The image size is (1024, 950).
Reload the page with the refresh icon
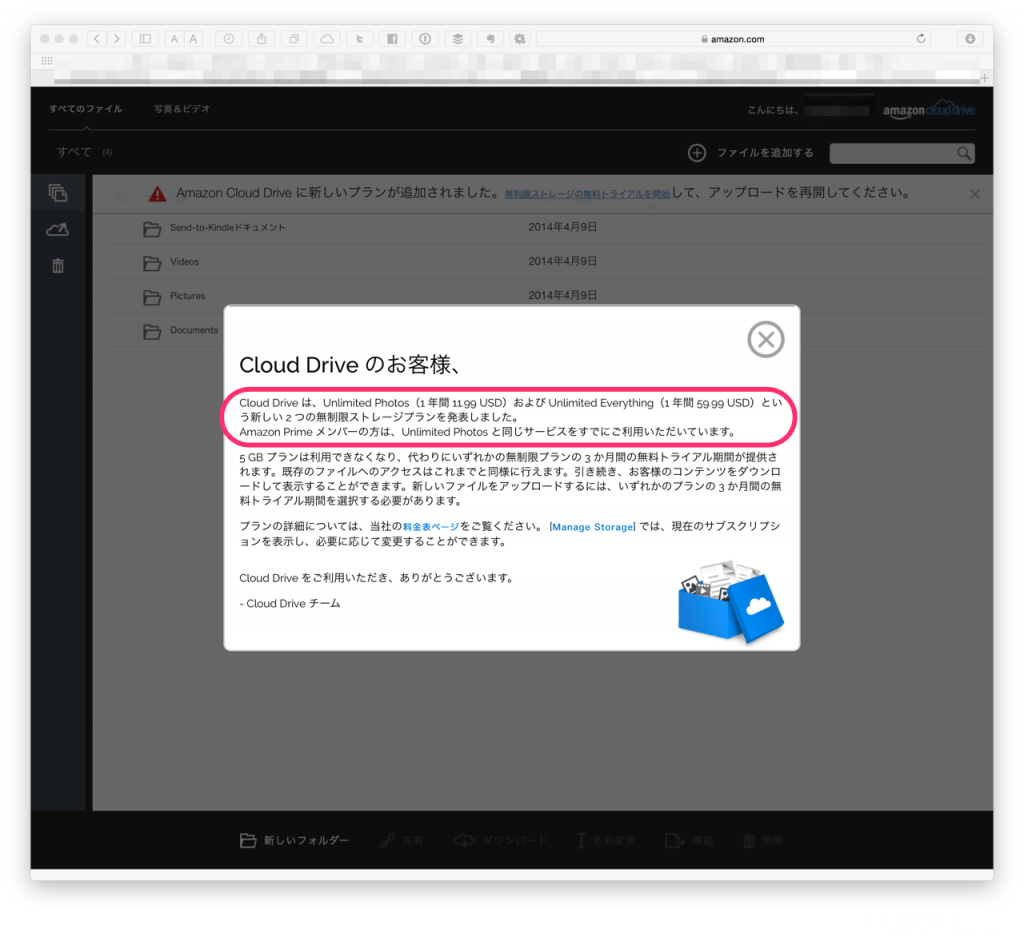click(921, 39)
